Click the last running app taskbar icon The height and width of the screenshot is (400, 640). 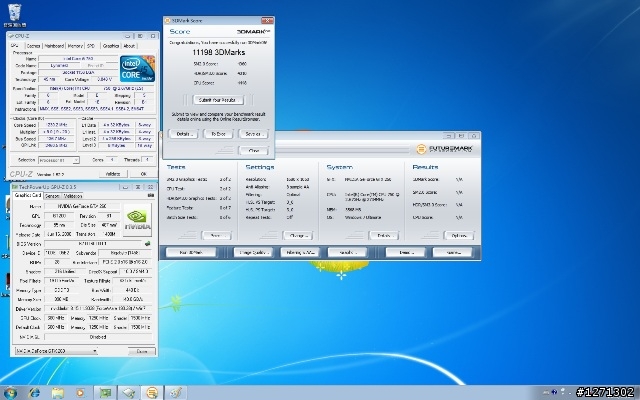[x=176, y=393]
